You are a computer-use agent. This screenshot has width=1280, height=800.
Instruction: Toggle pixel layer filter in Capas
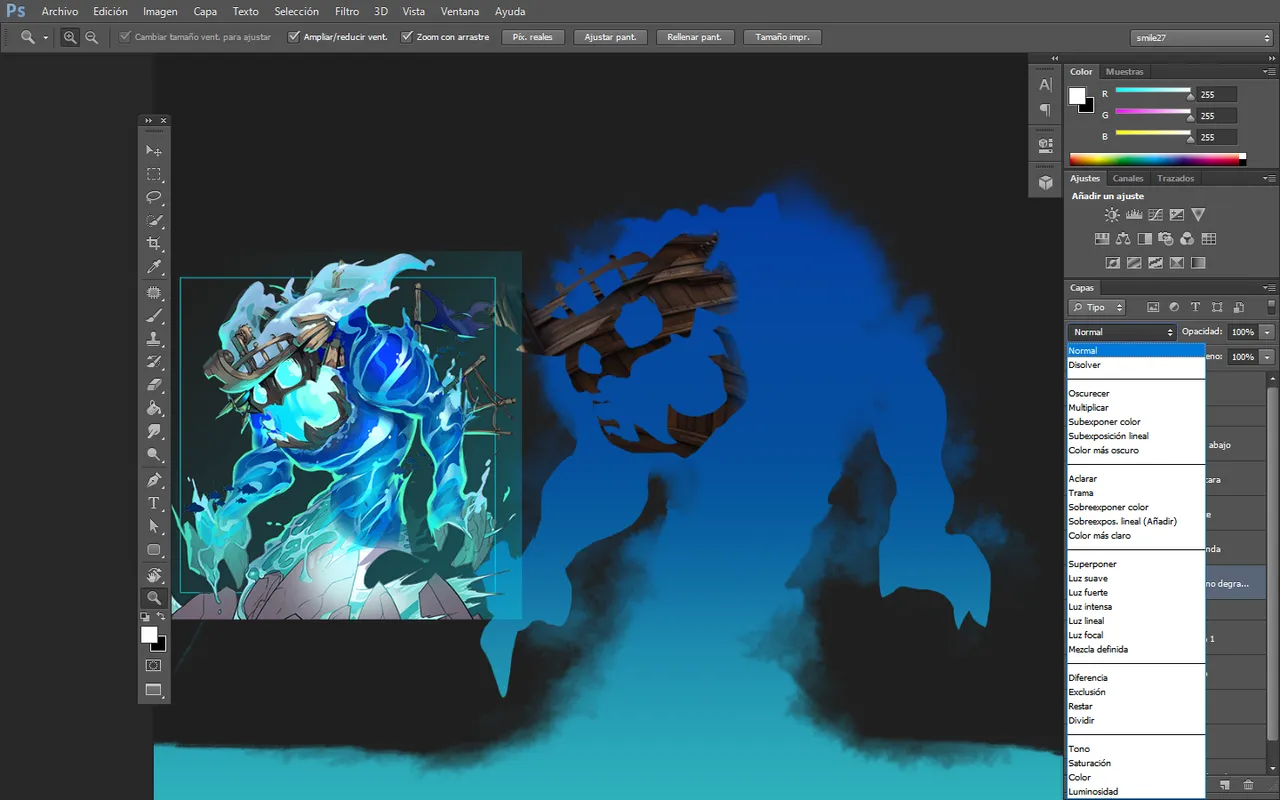(x=1152, y=307)
